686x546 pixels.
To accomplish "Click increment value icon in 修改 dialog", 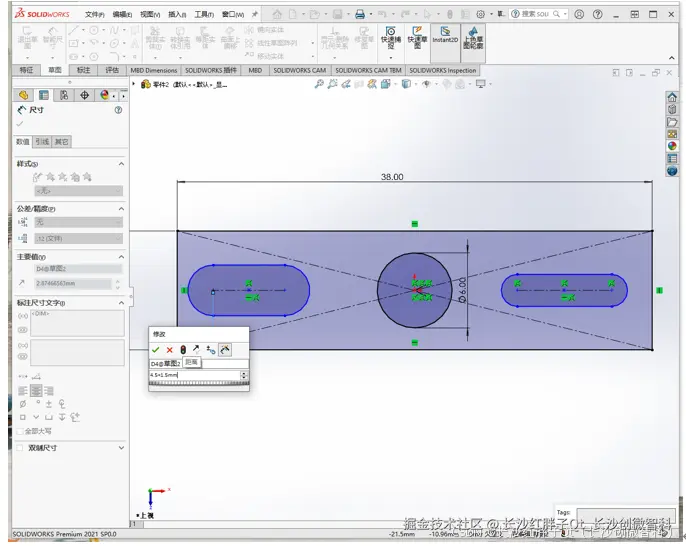I will coord(211,350).
